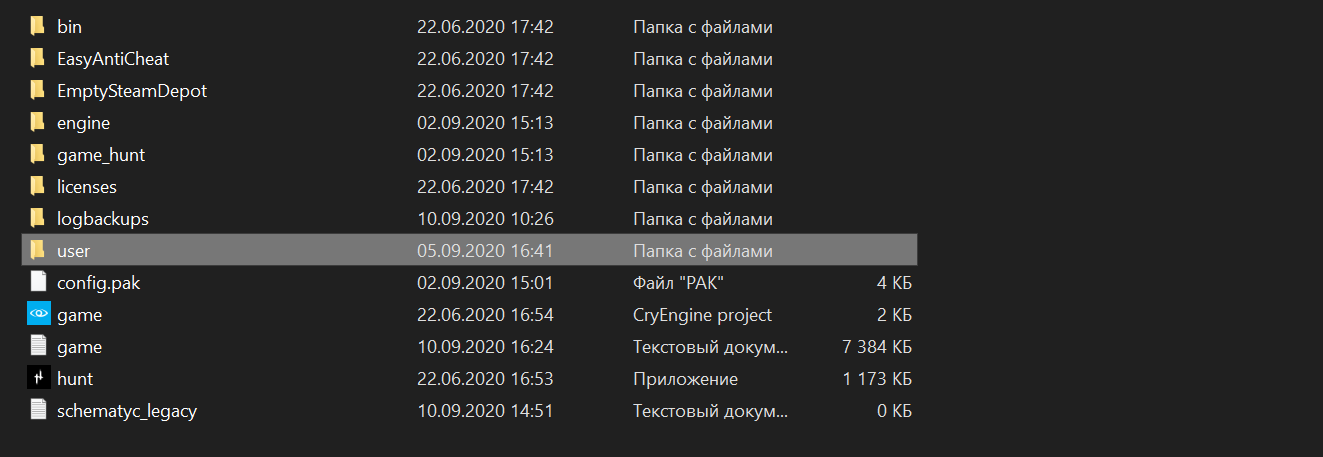The height and width of the screenshot is (457, 1323).
Task: Select the 'Приложение' type label
Action: (x=685, y=379)
